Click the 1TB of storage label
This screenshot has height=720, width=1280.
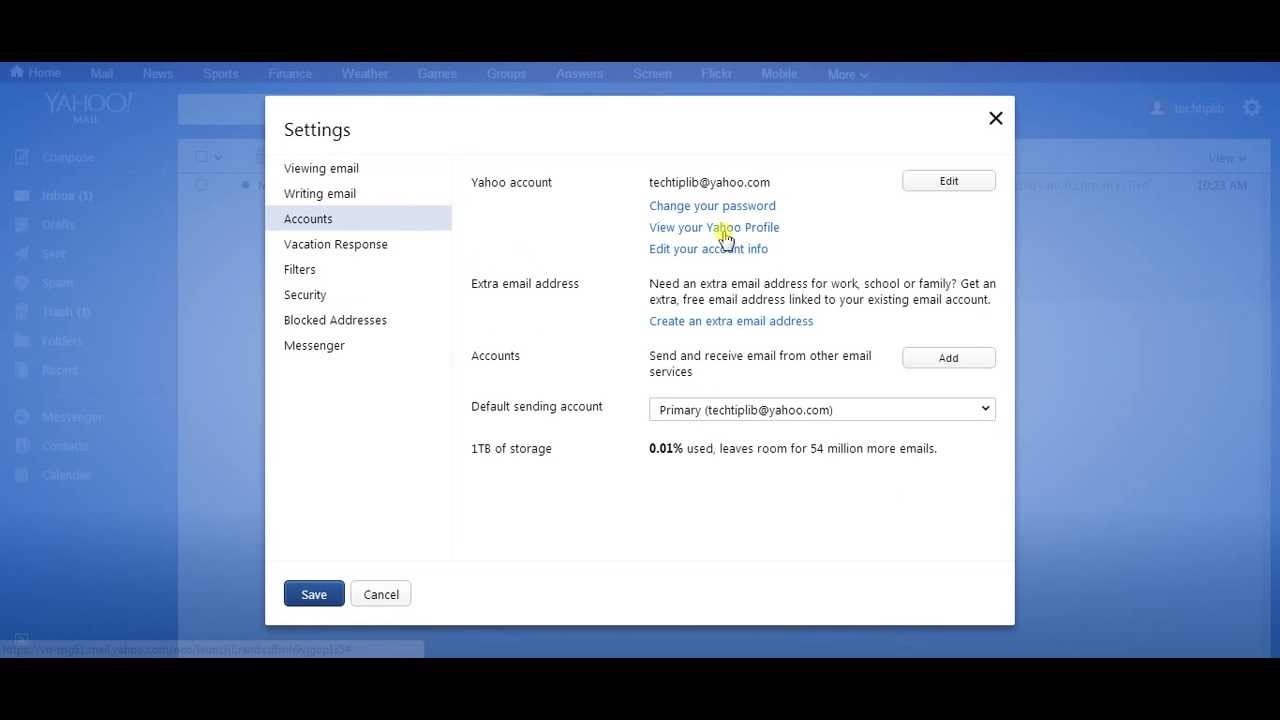[511, 449]
